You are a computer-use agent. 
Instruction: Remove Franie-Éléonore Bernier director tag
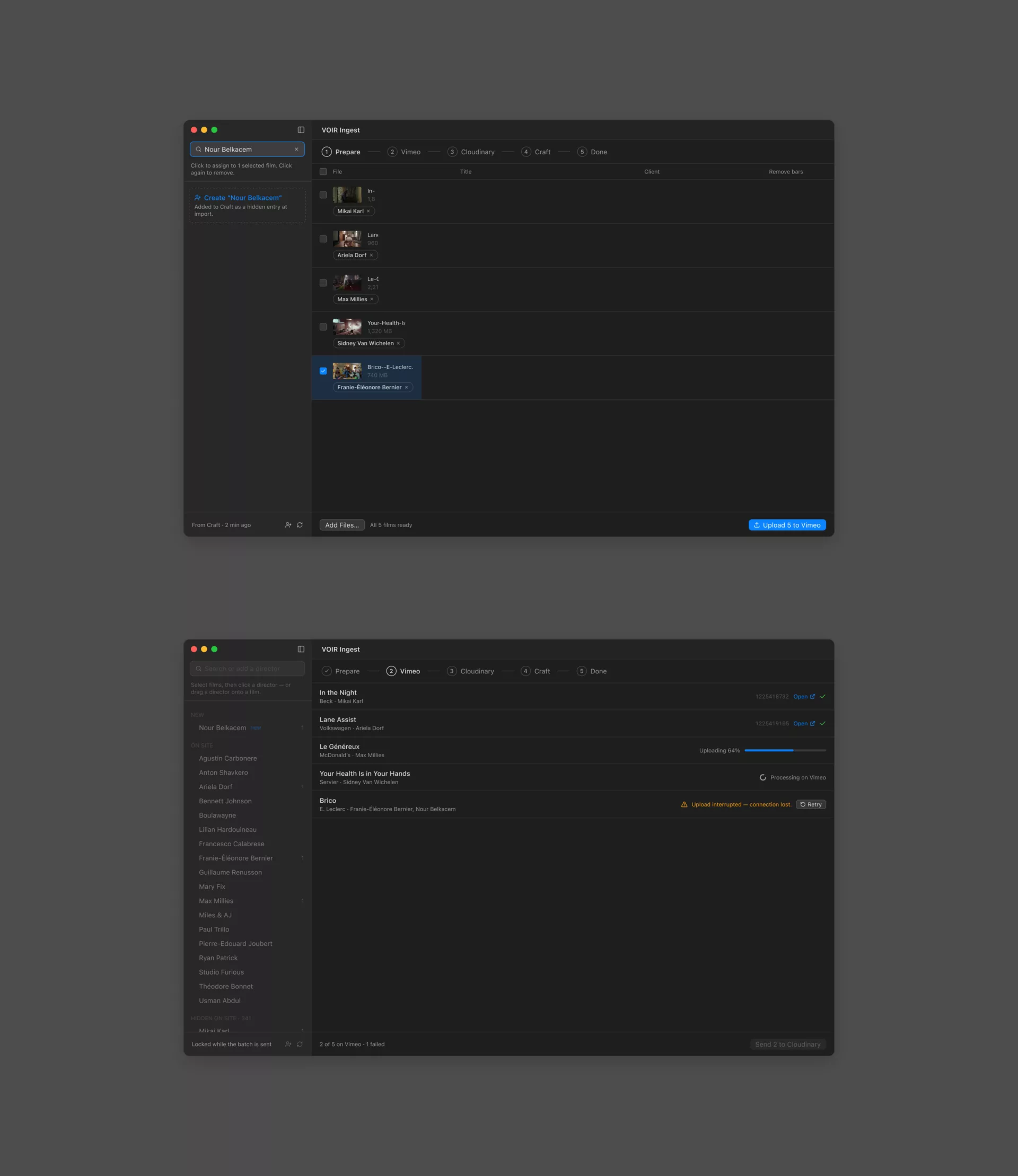click(406, 388)
